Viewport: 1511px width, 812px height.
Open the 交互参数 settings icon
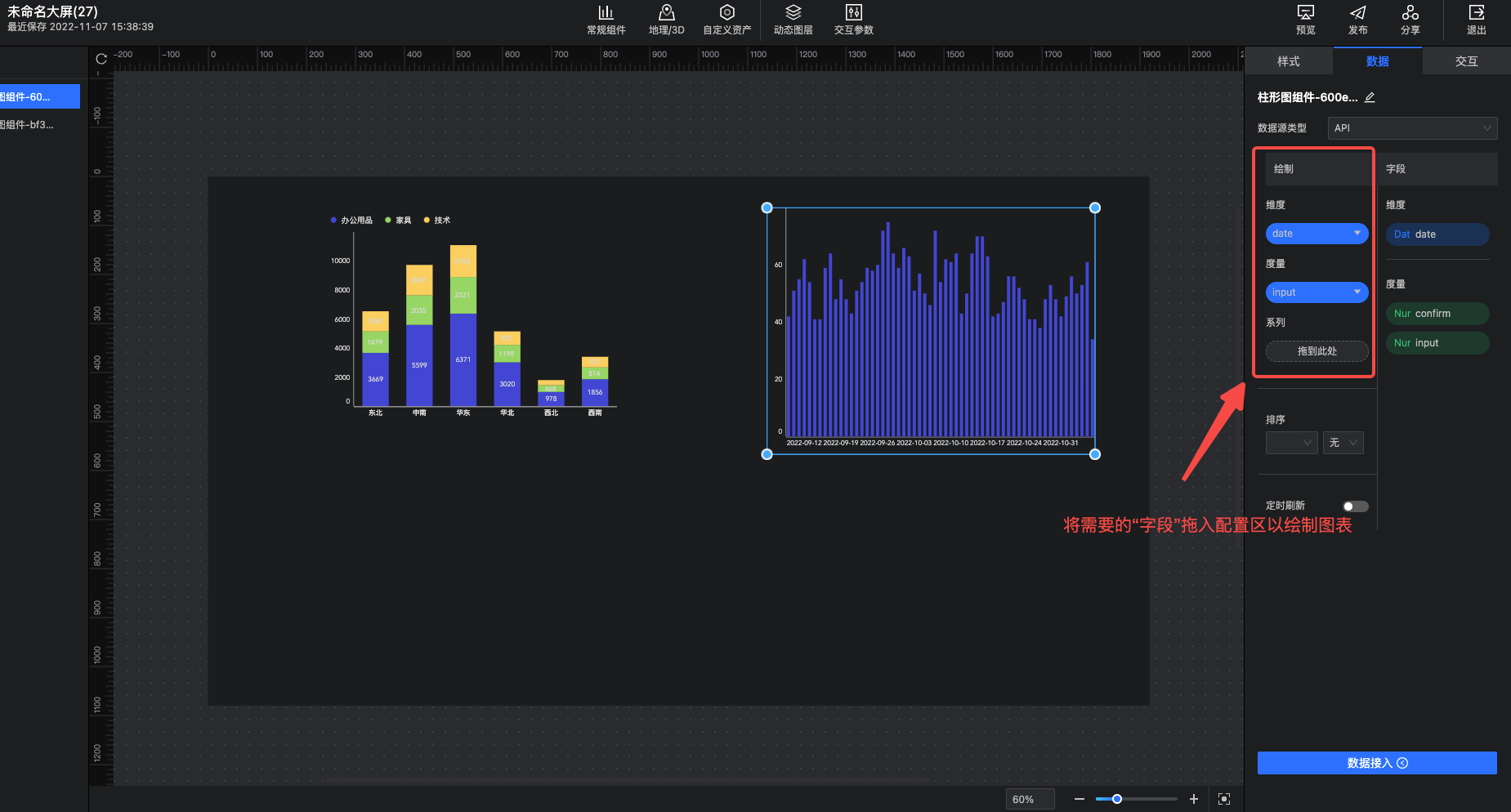pos(853,13)
